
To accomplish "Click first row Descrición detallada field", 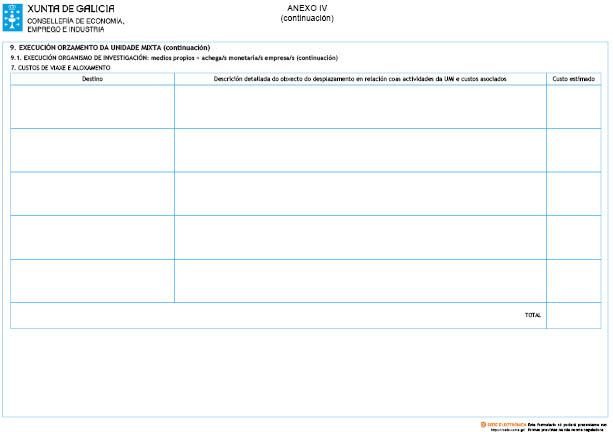I will point(360,107).
